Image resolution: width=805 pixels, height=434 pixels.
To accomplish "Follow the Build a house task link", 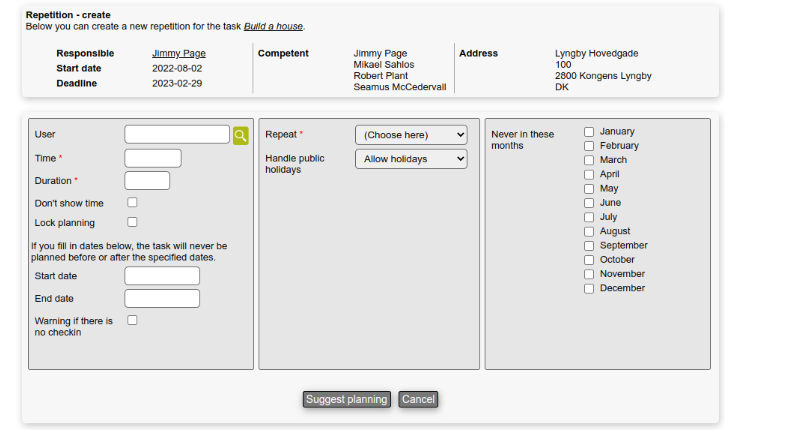I will tap(273, 26).
